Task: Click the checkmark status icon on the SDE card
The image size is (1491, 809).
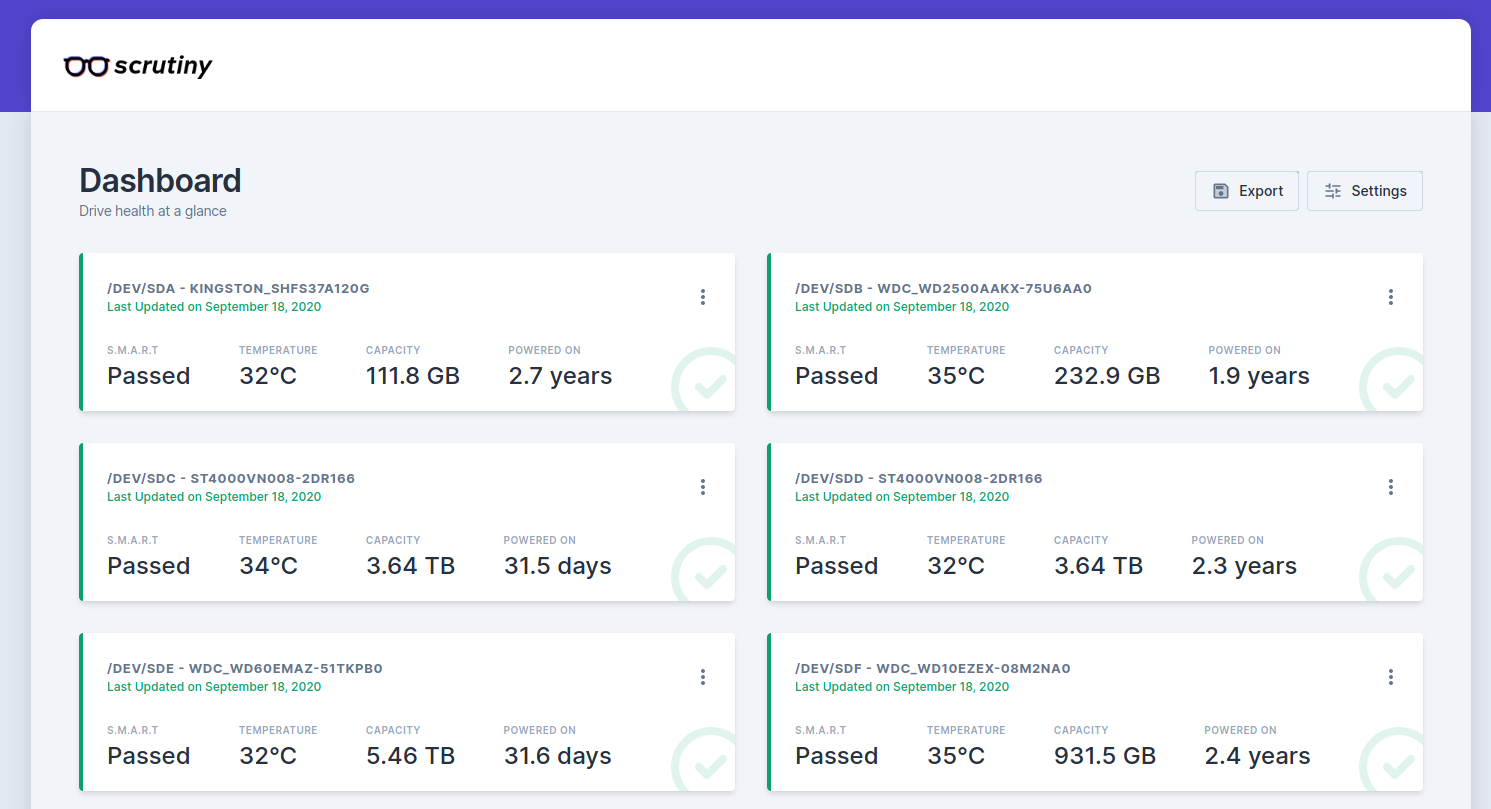Action: 704,760
